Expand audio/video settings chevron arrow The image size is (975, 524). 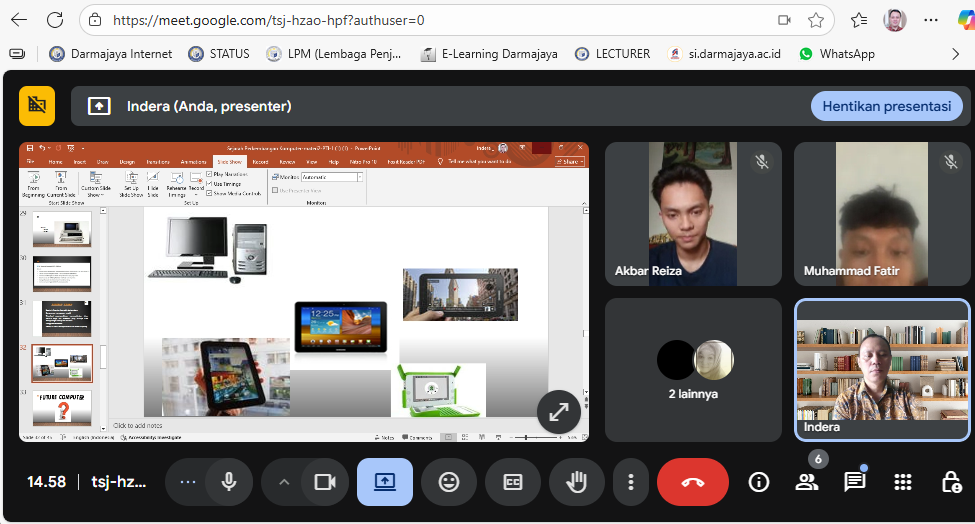click(284, 482)
